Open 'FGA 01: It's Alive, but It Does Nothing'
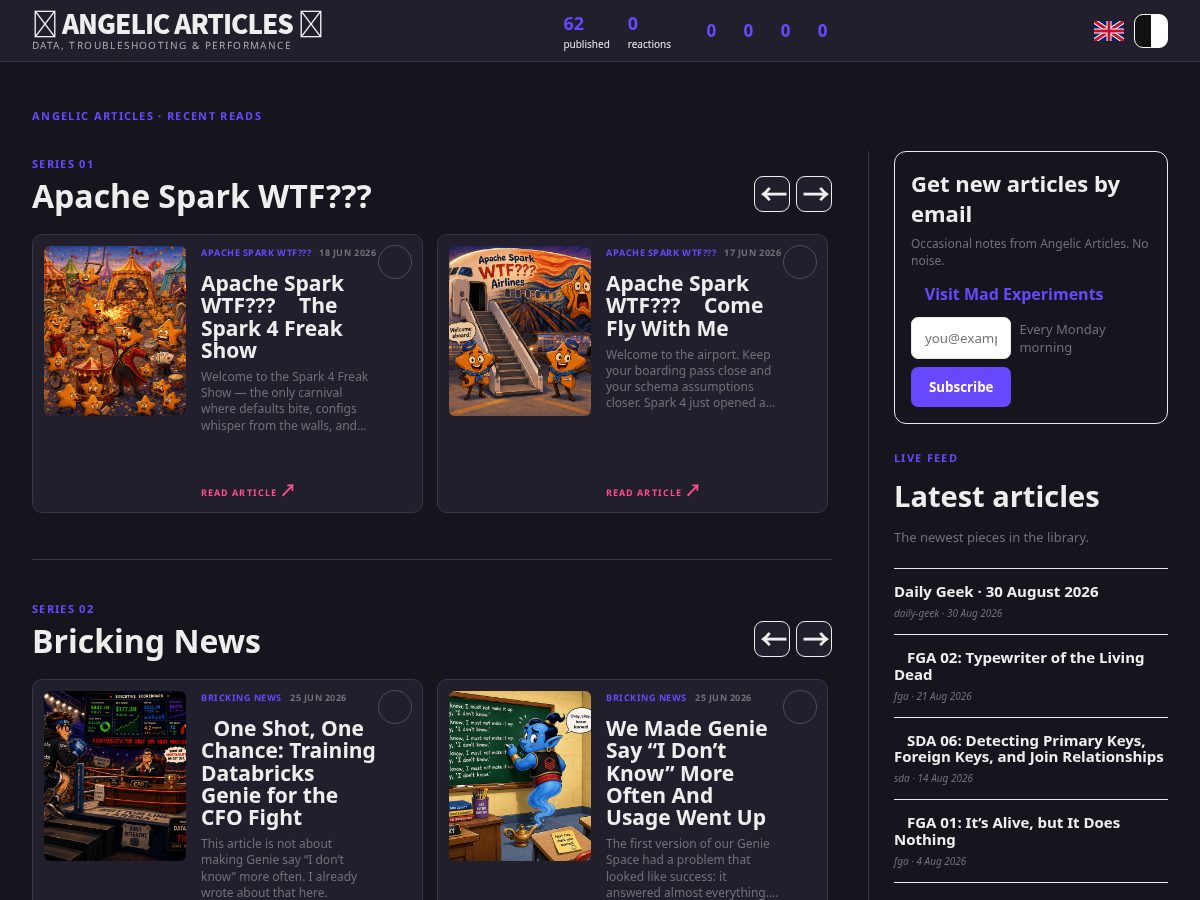 (1007, 831)
